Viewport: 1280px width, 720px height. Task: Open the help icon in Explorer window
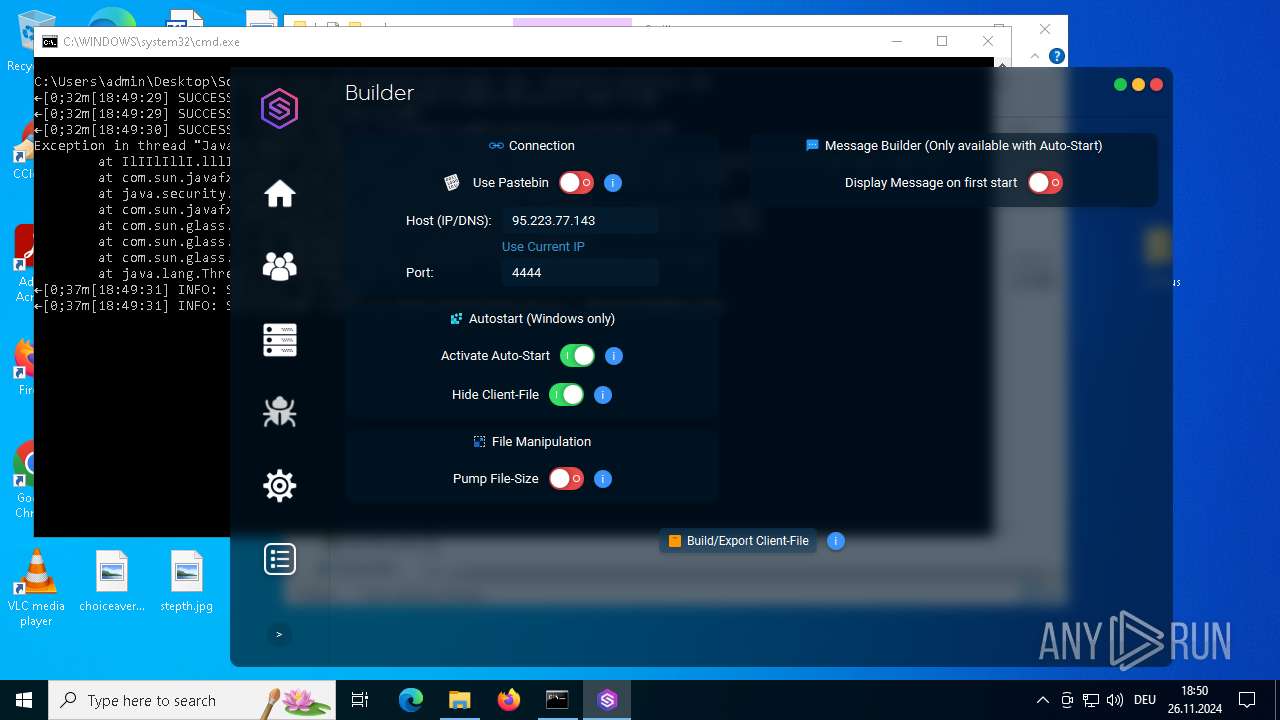pos(1056,56)
